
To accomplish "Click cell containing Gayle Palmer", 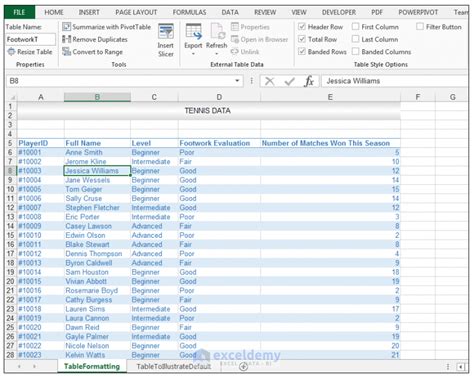I will click(97, 337).
